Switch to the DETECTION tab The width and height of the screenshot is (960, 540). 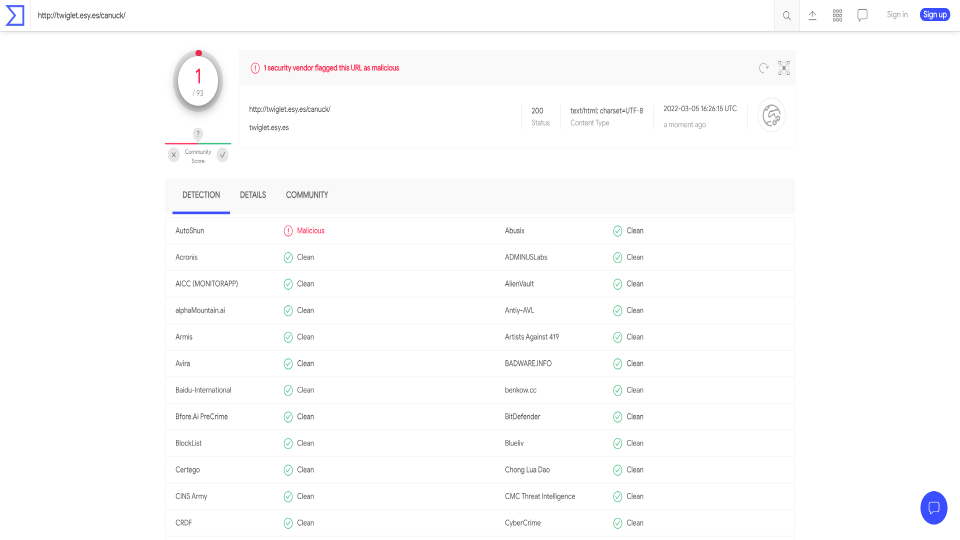[201, 195]
